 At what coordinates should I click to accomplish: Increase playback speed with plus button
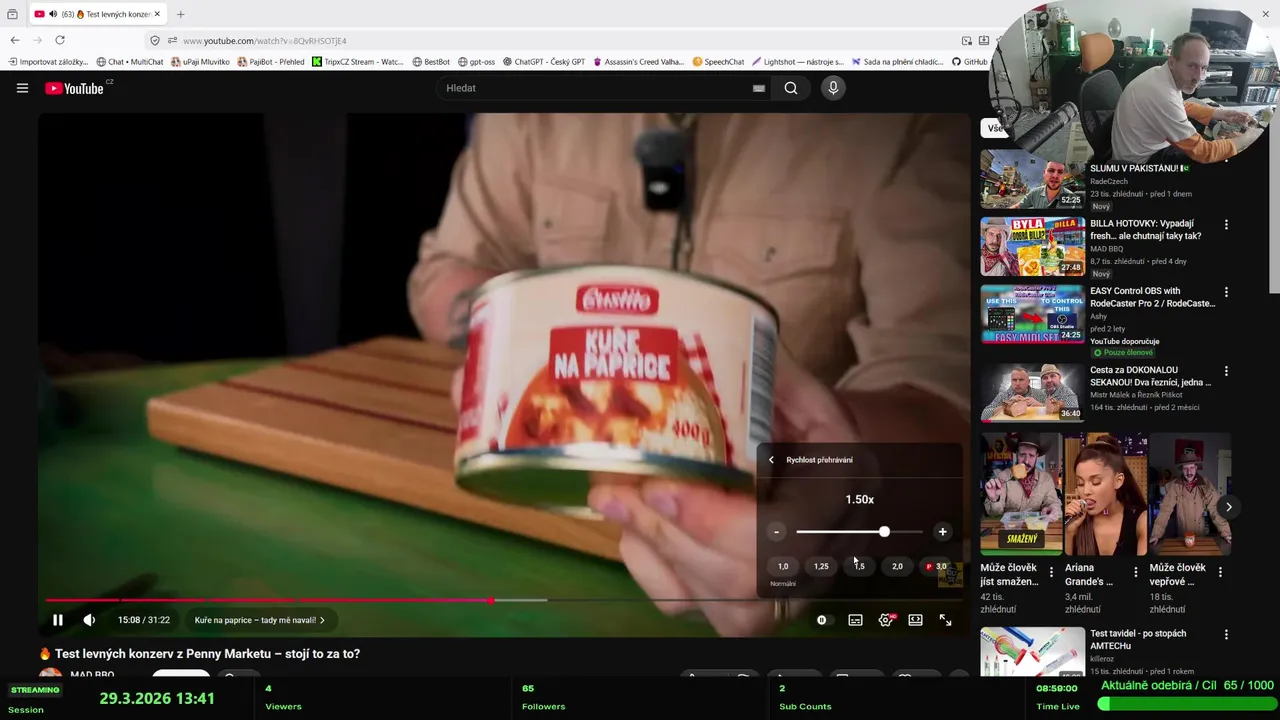(x=942, y=532)
